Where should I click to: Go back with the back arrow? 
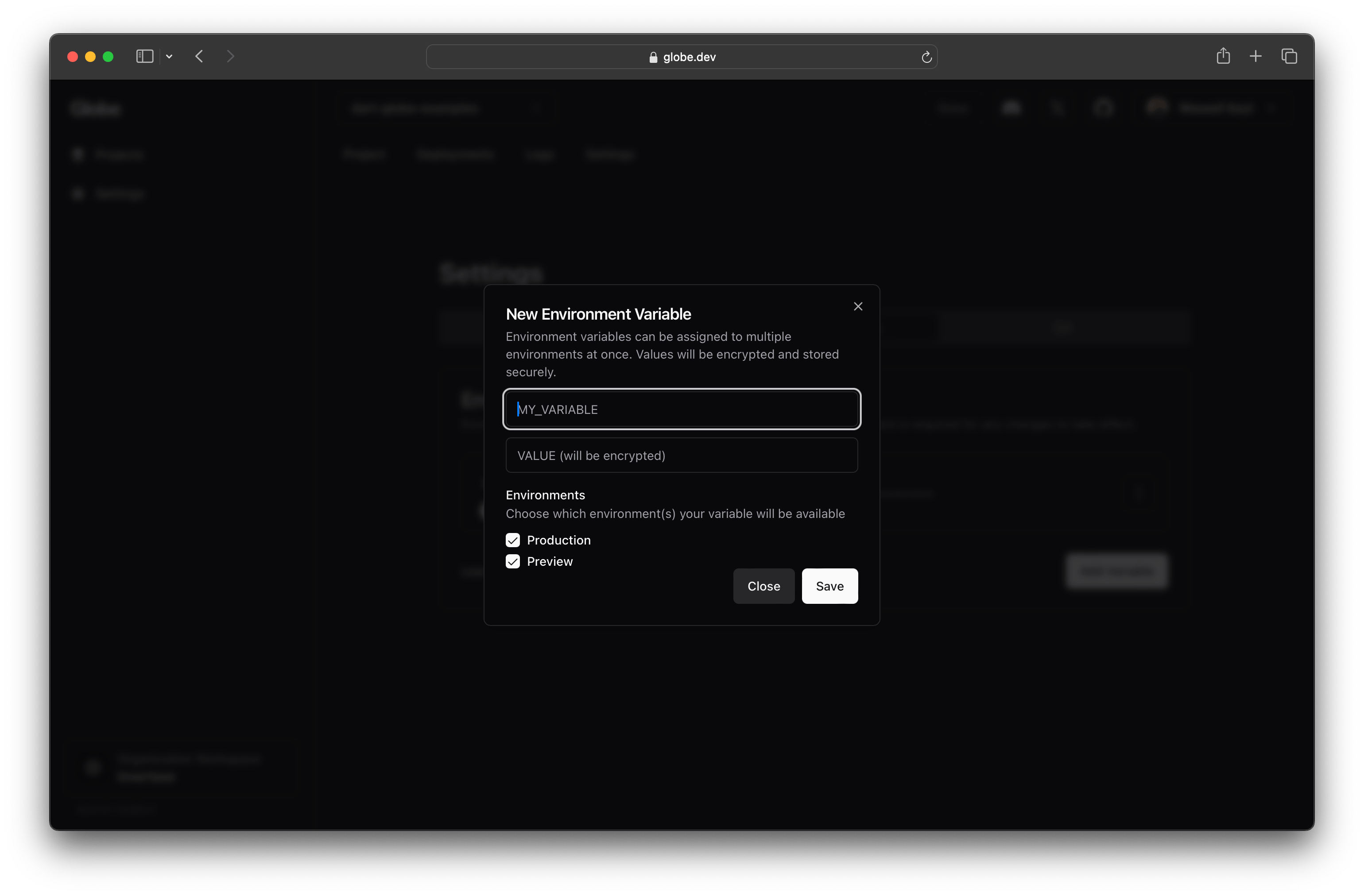coord(199,56)
